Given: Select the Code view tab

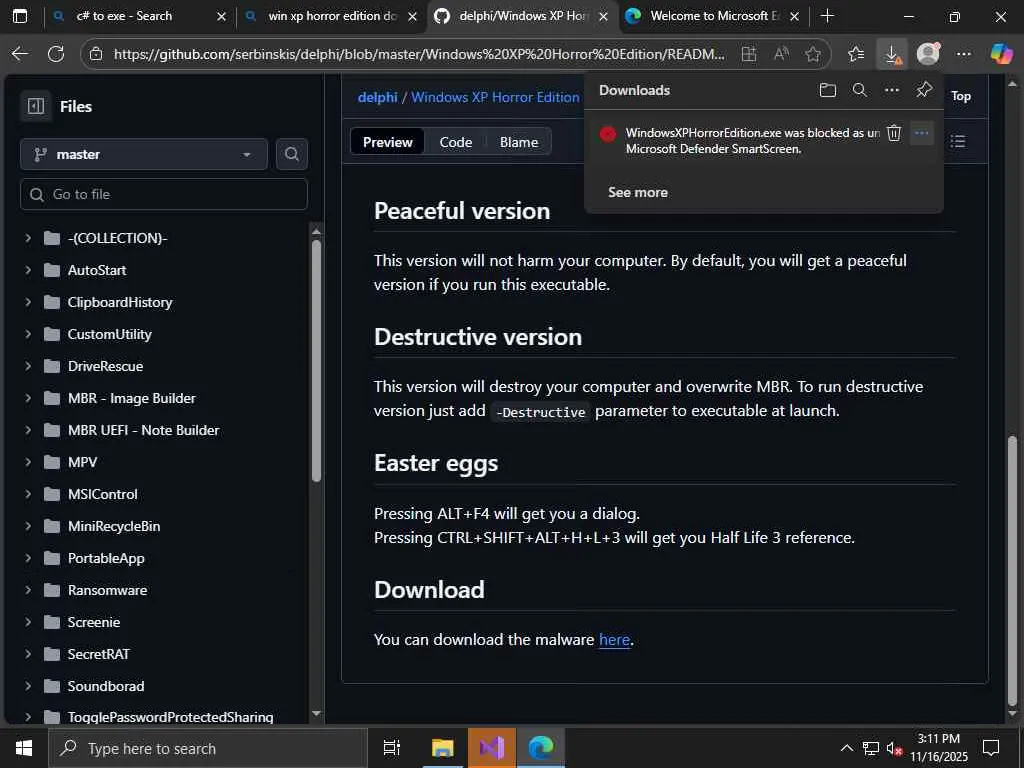Looking at the screenshot, I should [x=455, y=142].
